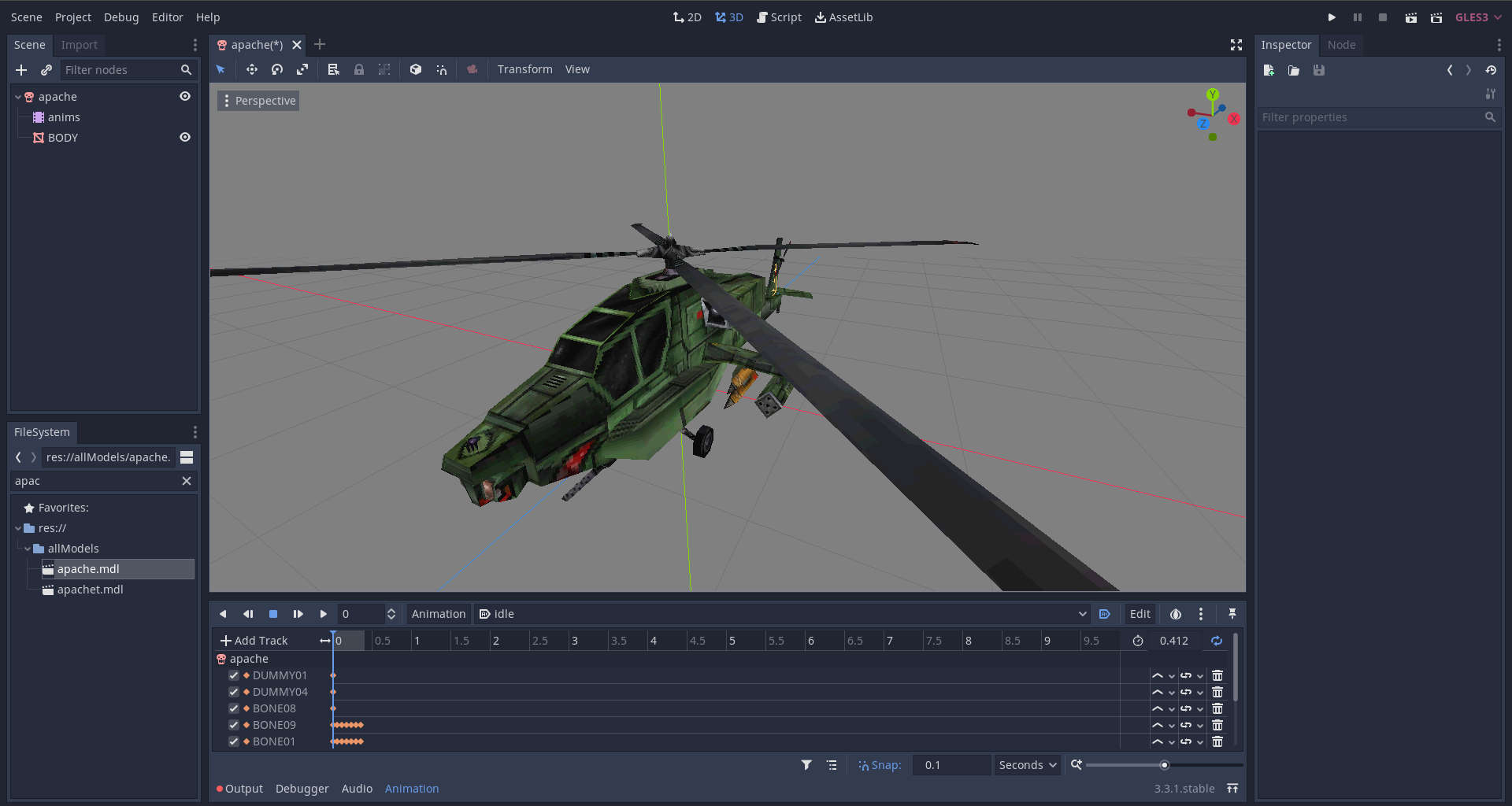Screen dimensions: 1512x806
Task: Click the instance scene link icon
Action: click(46, 70)
